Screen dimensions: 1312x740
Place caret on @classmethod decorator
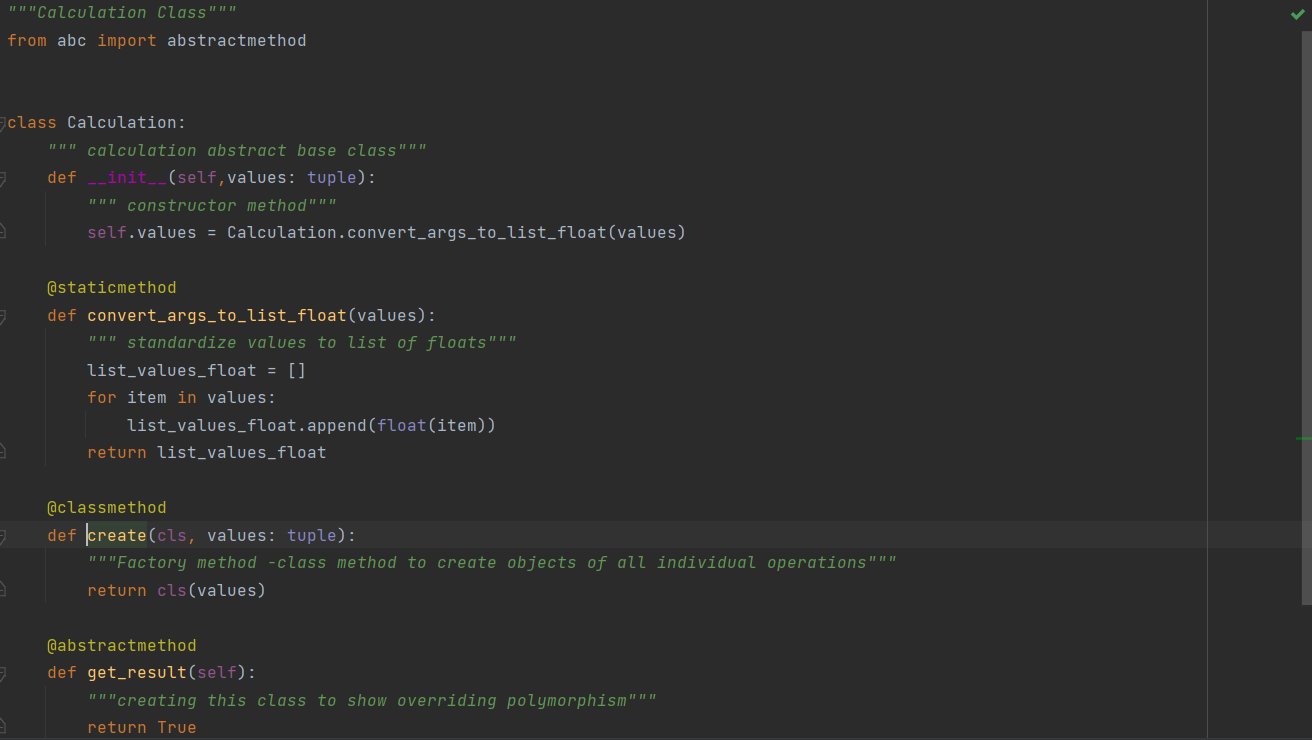[x=106, y=508]
